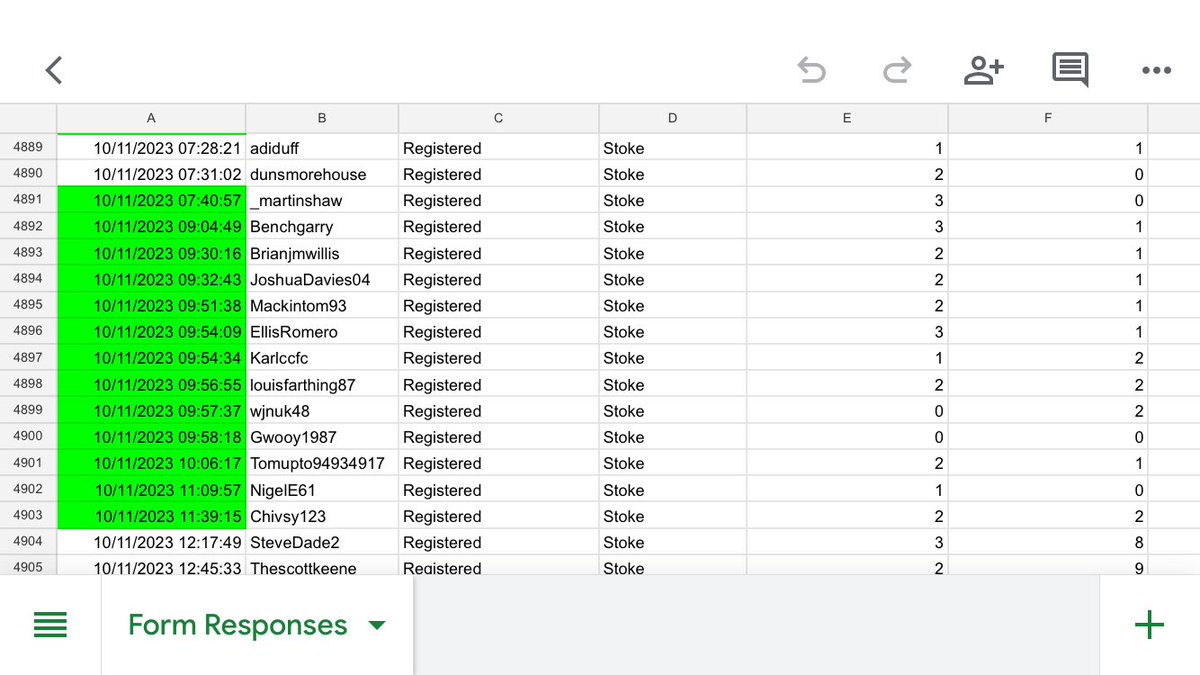
Task: Select row header 4896
Action: coord(28,331)
